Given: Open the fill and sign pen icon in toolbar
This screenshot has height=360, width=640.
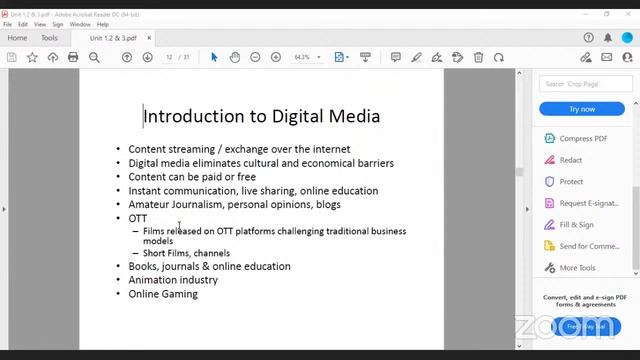Looking at the screenshot, I should [x=586, y=57].
